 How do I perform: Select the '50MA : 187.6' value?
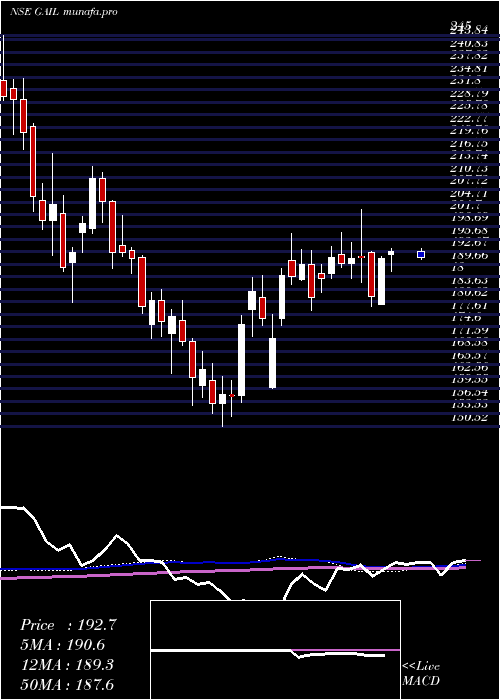[67, 684]
